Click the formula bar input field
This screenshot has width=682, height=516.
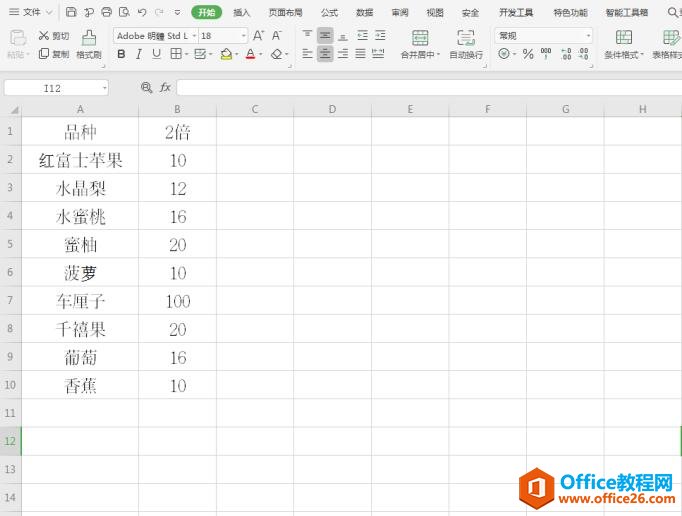point(429,87)
